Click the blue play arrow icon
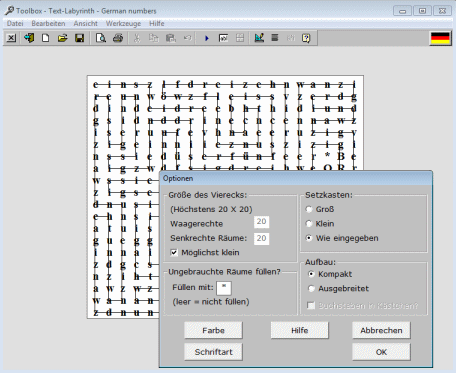This screenshot has height=373, width=456. coord(207,38)
